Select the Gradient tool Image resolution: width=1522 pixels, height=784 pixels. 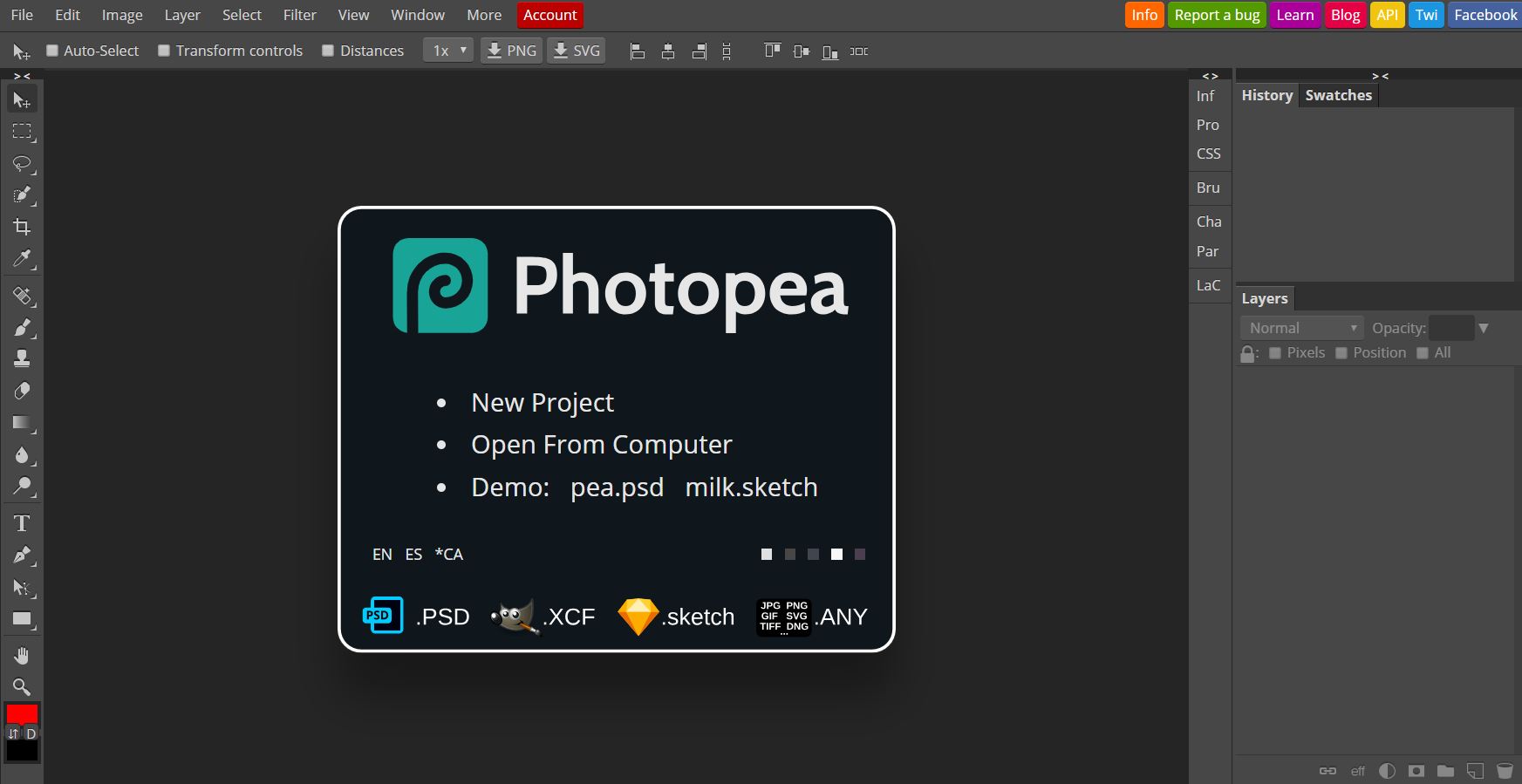(x=22, y=423)
